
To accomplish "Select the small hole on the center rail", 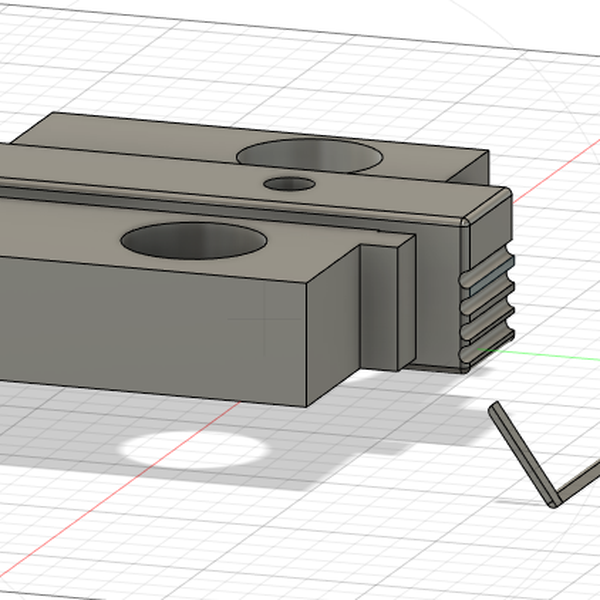I will 289,184.
